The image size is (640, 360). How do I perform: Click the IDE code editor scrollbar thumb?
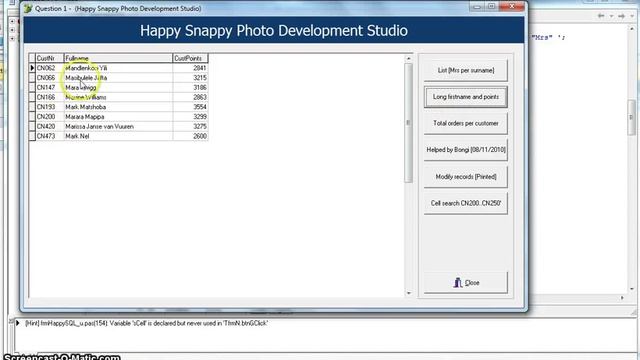631,117
